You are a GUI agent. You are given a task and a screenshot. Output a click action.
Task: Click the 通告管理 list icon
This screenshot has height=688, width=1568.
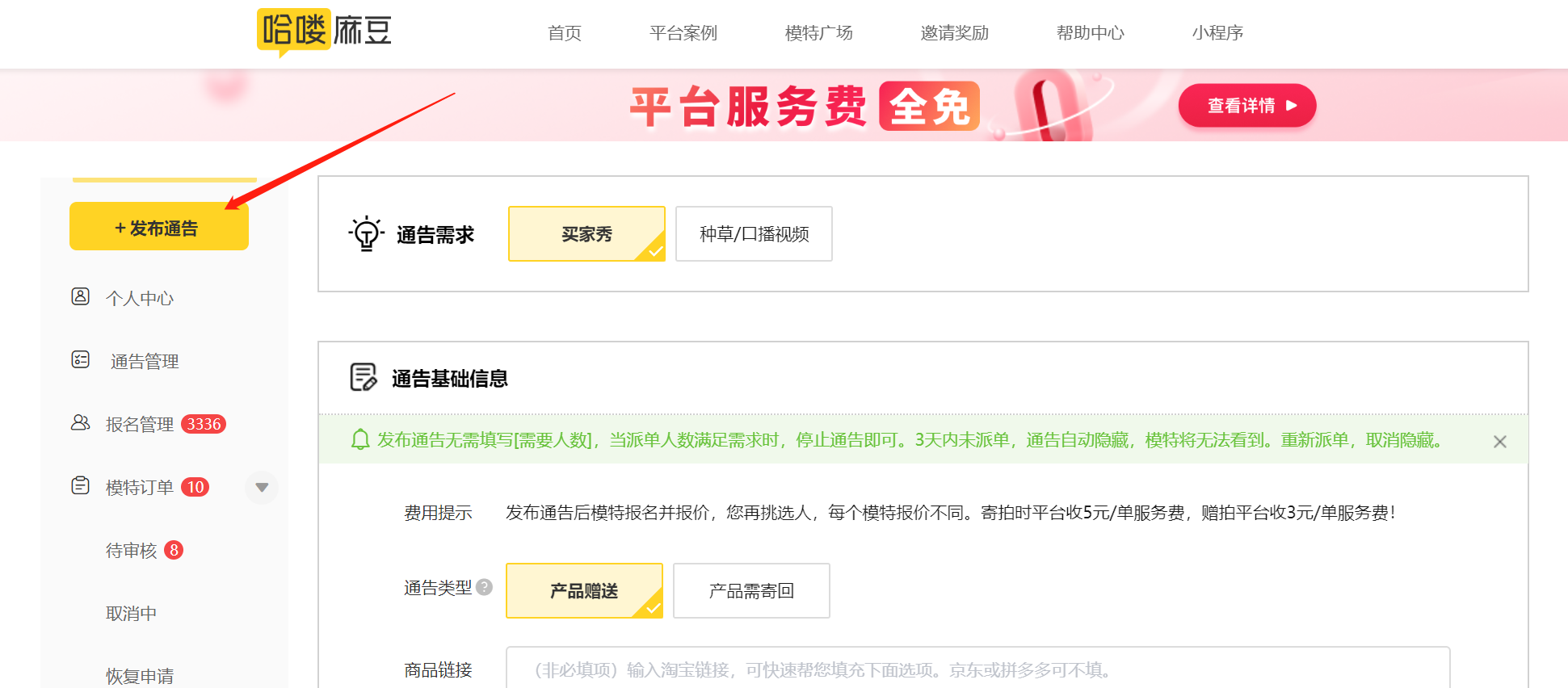pyautogui.click(x=81, y=359)
